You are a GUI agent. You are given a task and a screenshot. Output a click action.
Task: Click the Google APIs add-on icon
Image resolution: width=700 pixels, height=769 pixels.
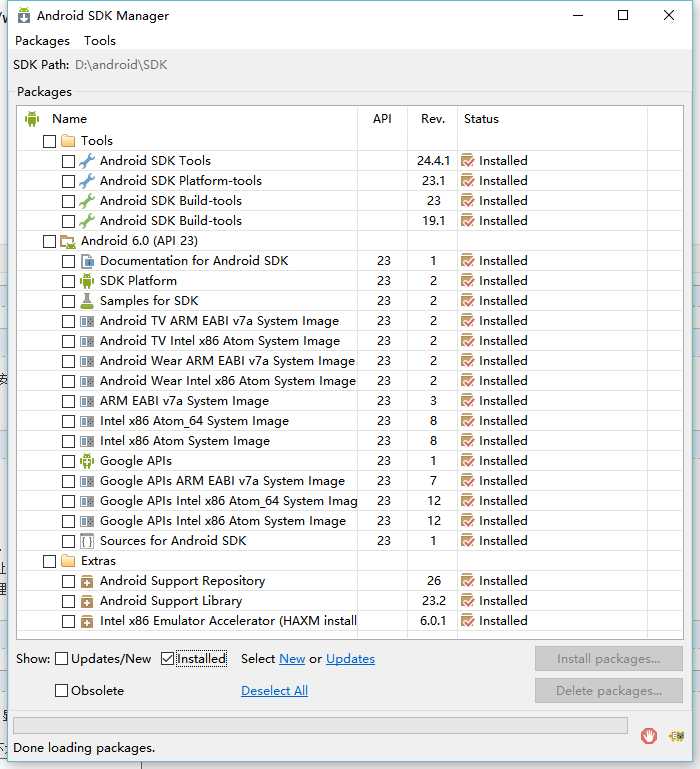[x=87, y=461]
